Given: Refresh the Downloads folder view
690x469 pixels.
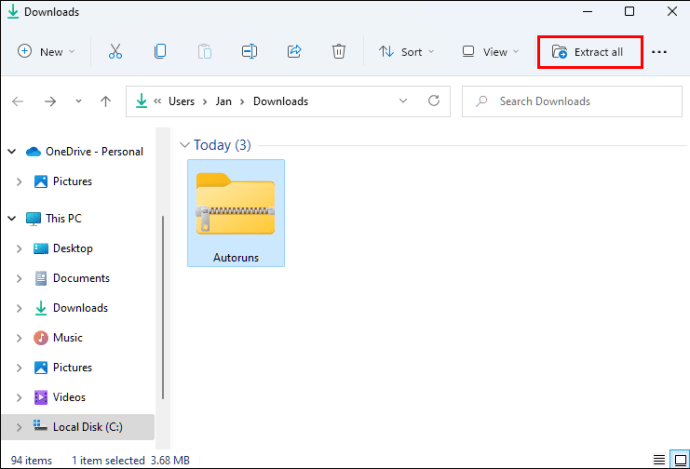Looking at the screenshot, I should pyautogui.click(x=433, y=101).
